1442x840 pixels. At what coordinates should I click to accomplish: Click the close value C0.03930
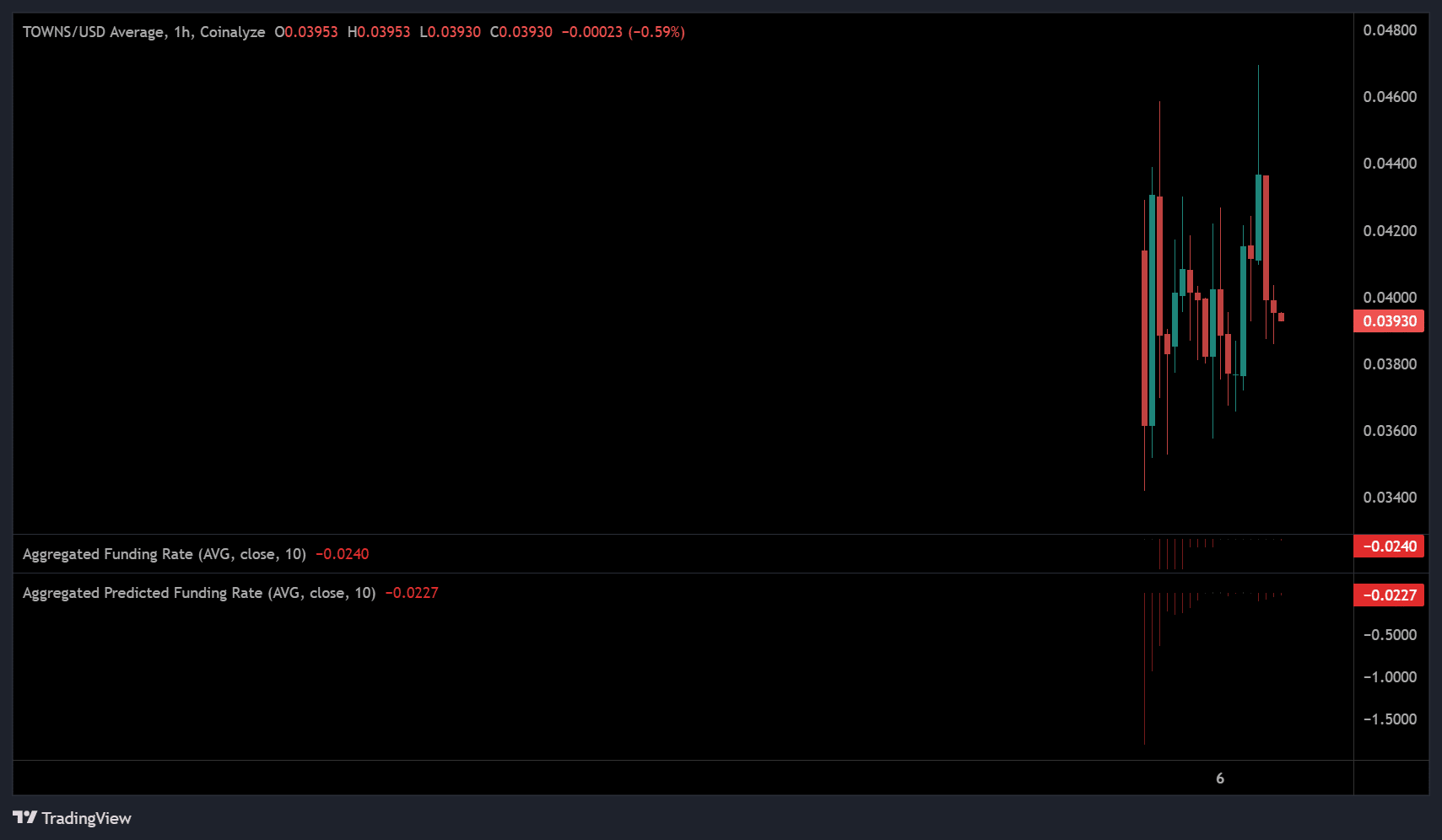pos(521,32)
